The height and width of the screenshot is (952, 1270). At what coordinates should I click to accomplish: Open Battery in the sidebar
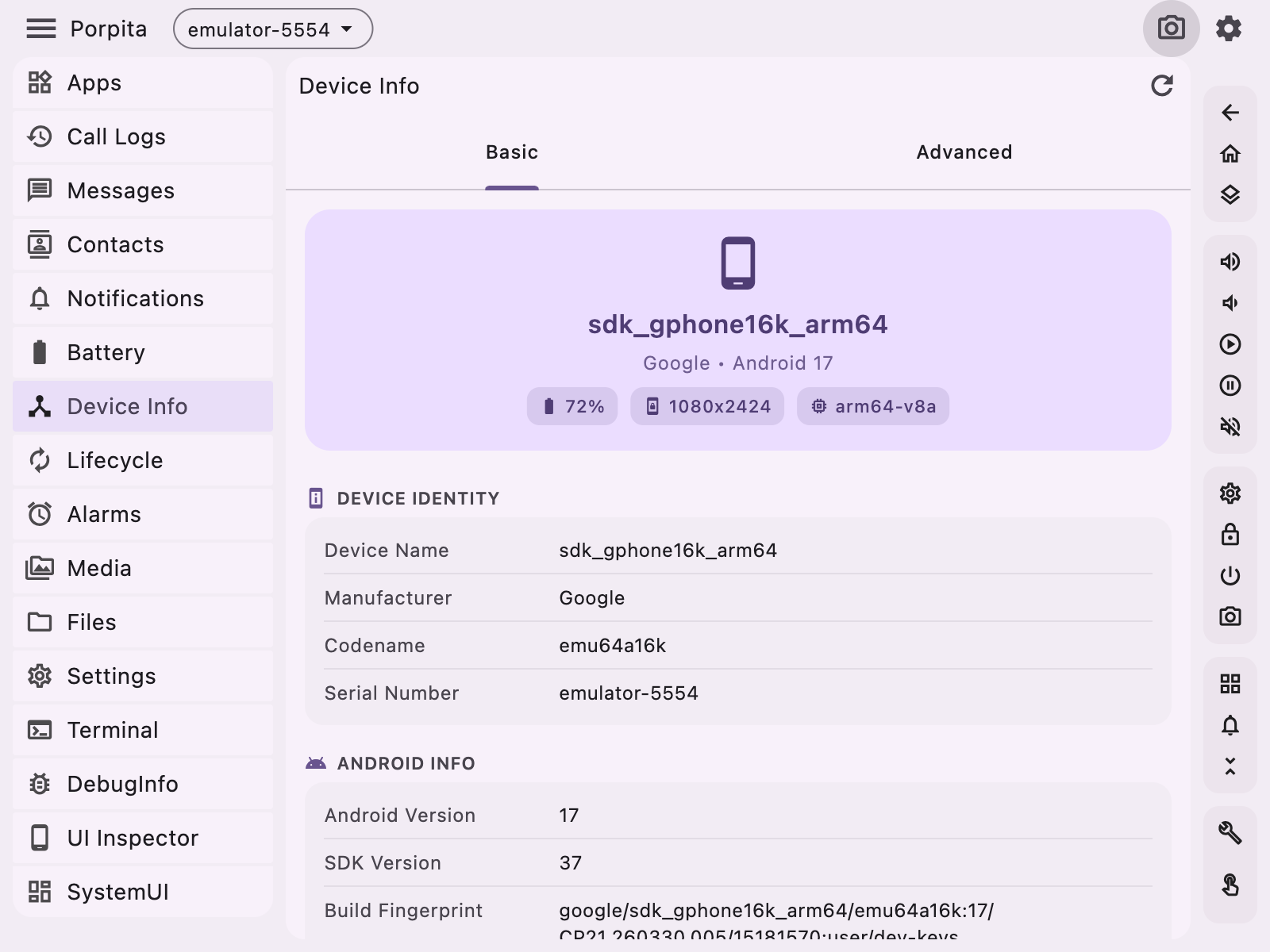[143, 352]
